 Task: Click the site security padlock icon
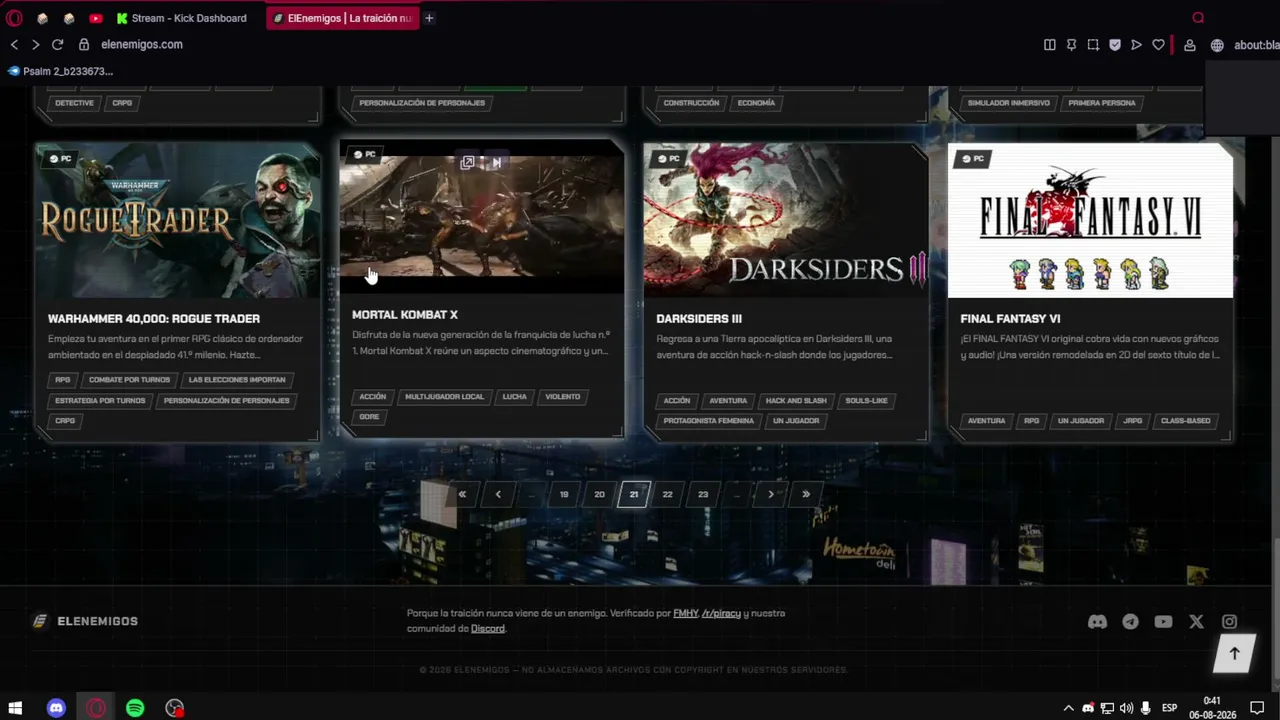coord(84,45)
